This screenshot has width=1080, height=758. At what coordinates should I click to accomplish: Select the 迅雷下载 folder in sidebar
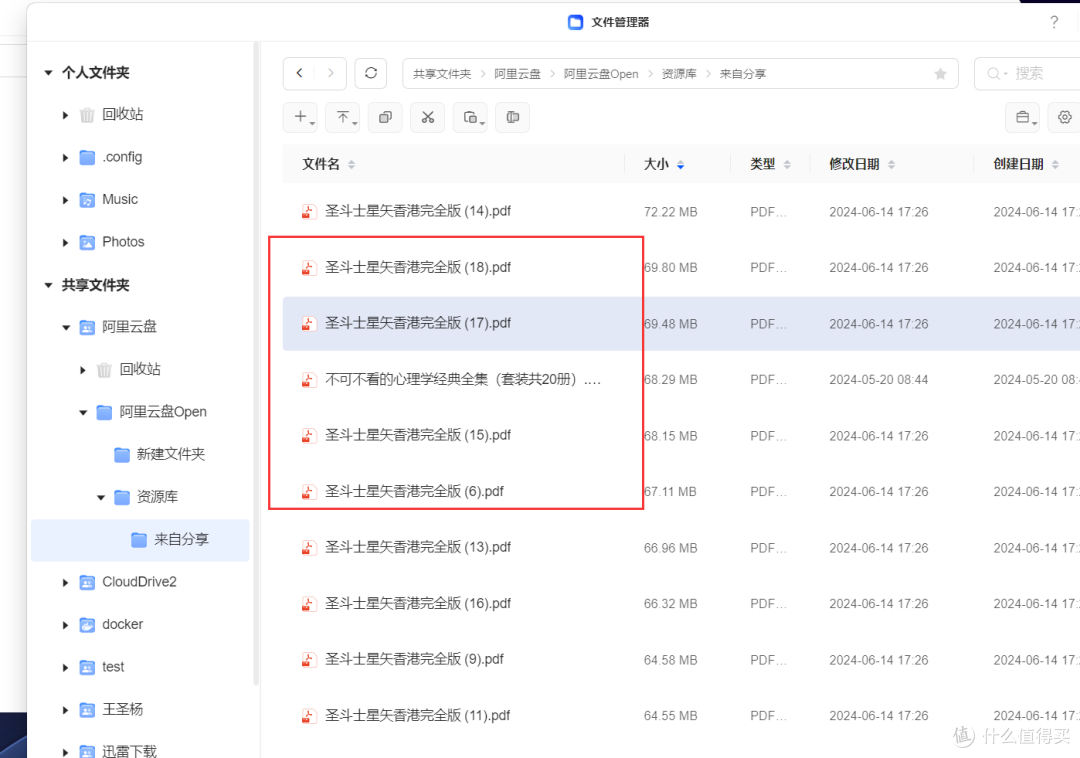coord(129,750)
